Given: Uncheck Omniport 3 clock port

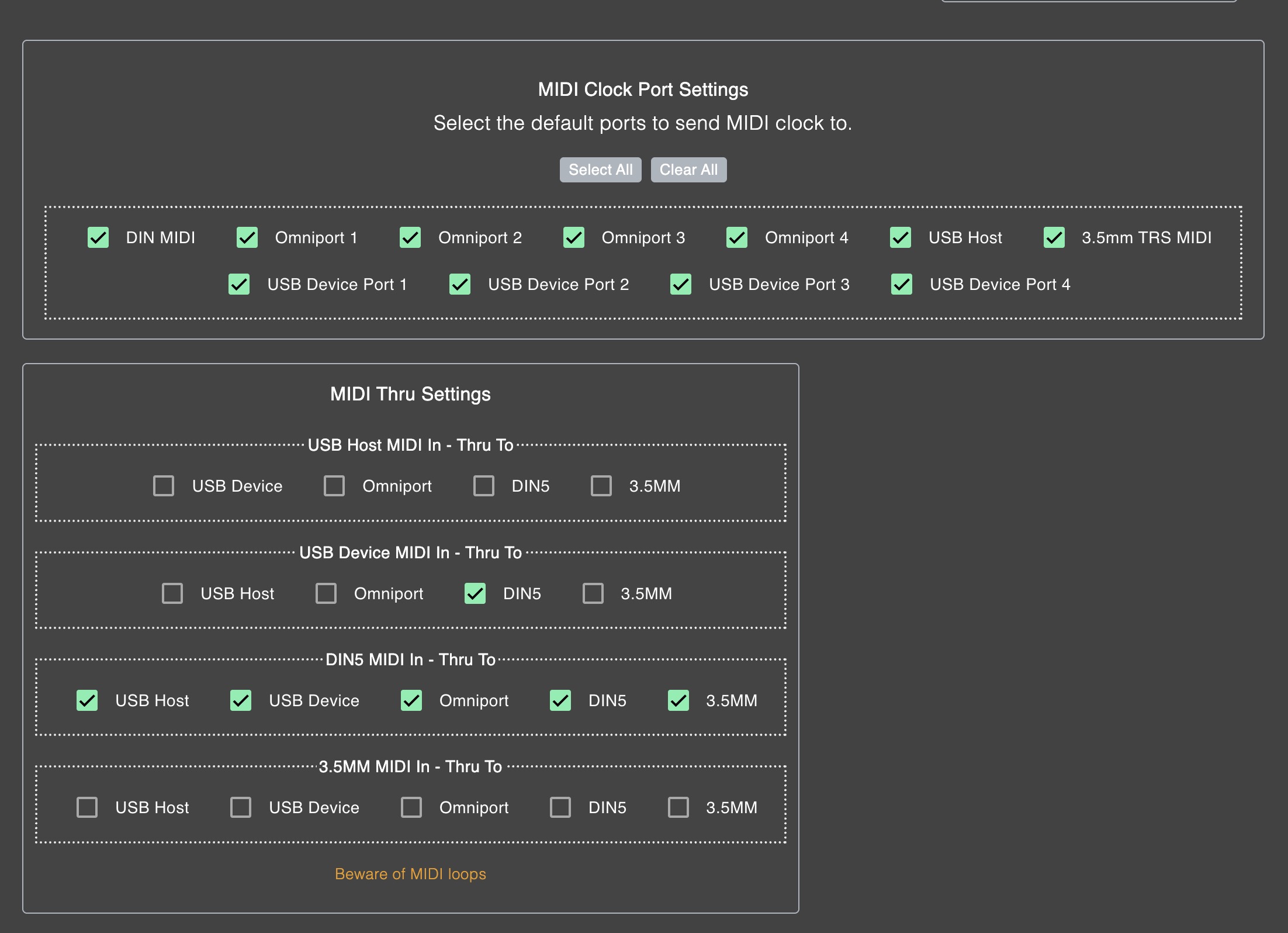Looking at the screenshot, I should (x=574, y=237).
